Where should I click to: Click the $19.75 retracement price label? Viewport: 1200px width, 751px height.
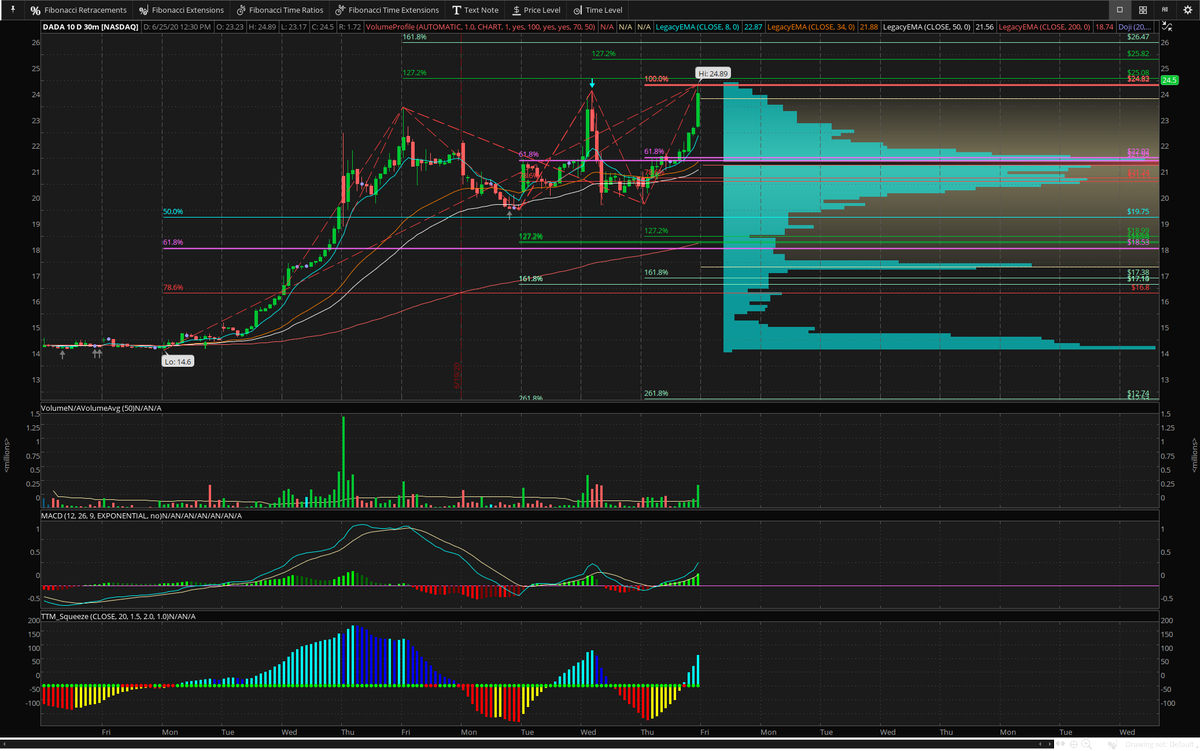(1138, 212)
